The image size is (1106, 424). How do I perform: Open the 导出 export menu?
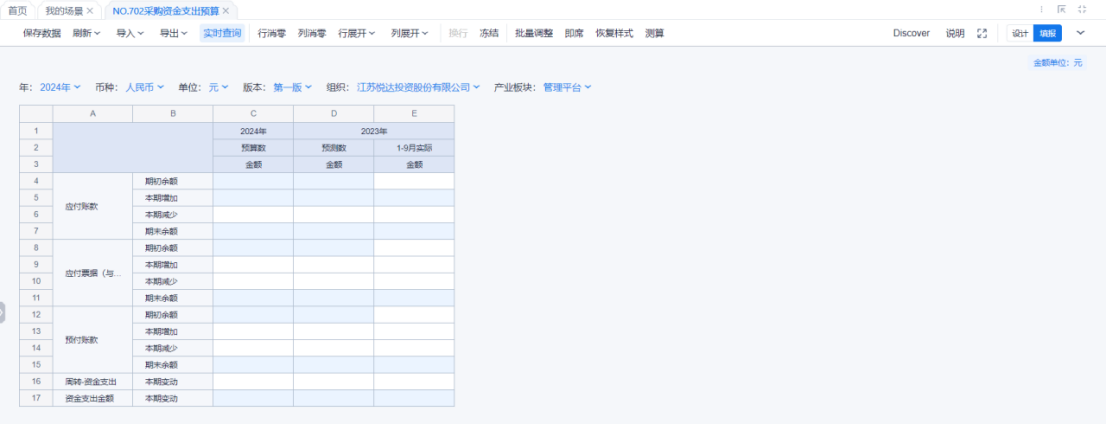[174, 33]
